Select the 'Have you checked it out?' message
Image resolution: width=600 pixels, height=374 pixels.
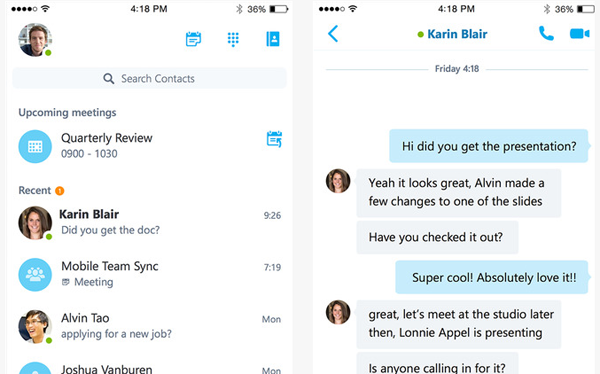point(437,237)
